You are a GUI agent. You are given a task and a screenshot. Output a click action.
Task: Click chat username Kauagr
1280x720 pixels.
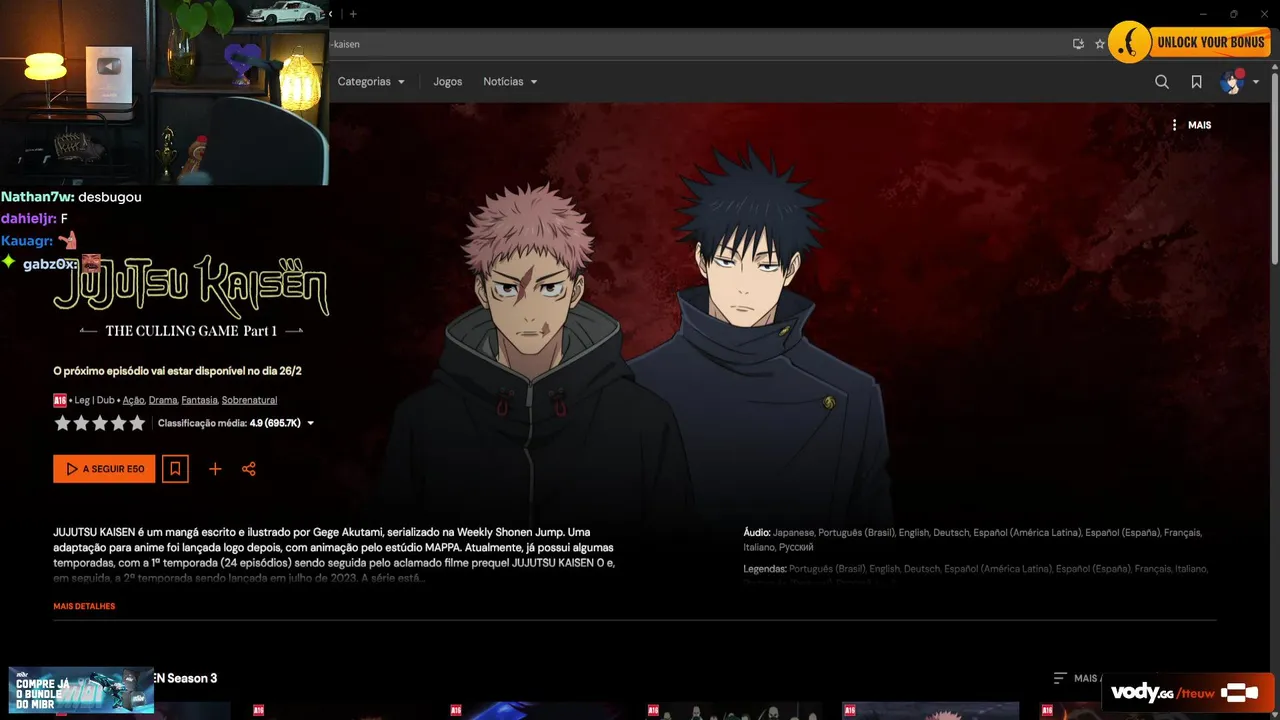coord(27,241)
